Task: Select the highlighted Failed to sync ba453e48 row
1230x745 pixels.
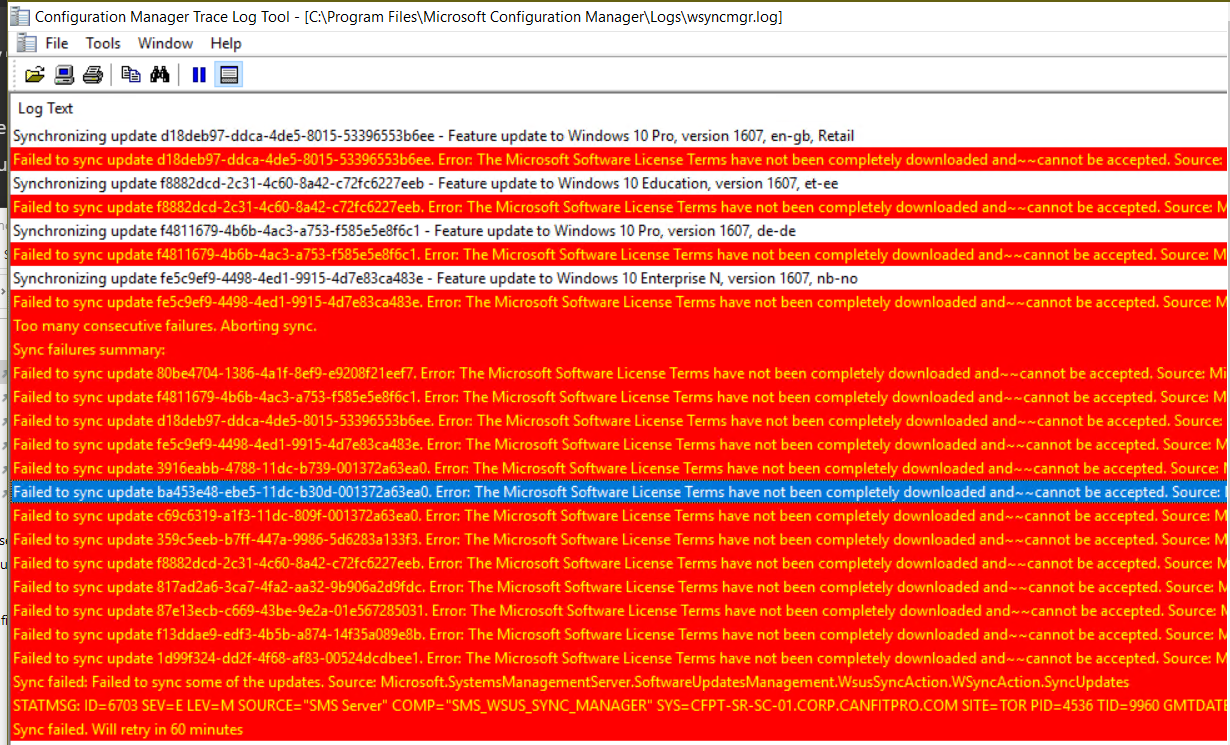Action: pos(619,492)
